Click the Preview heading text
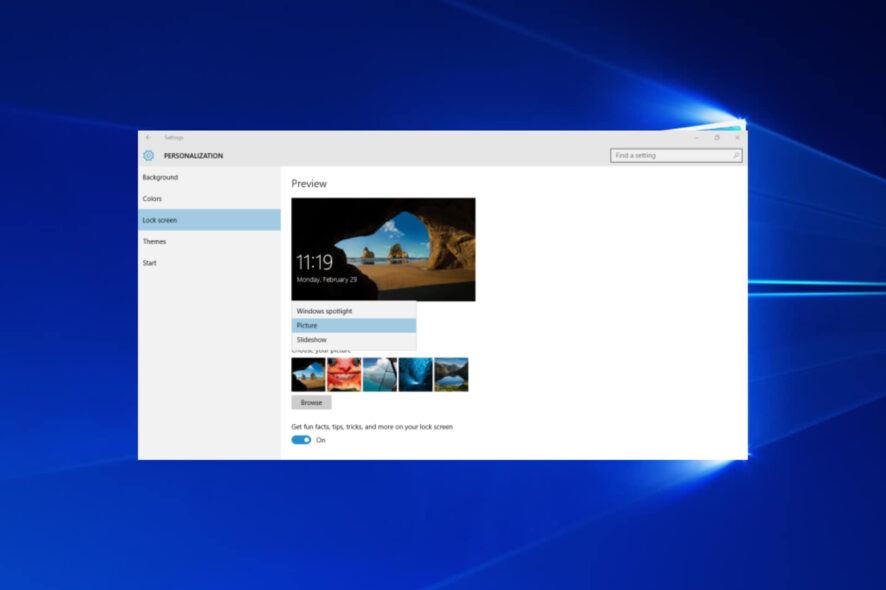 pyautogui.click(x=309, y=184)
